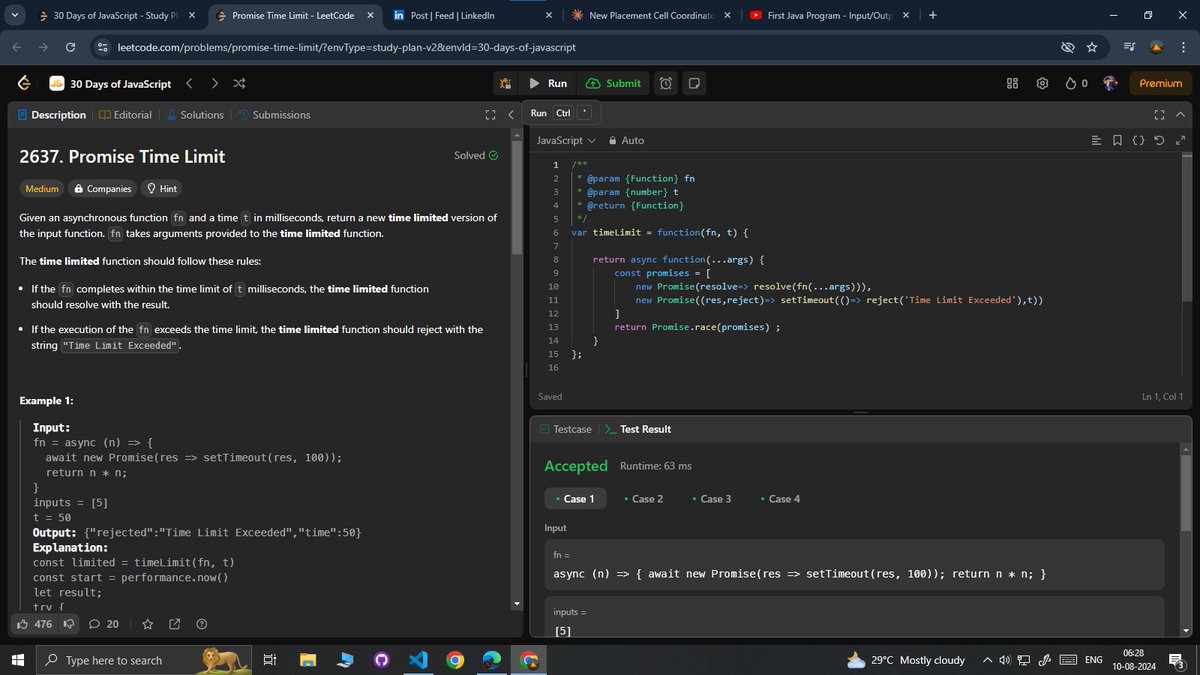Click the stopwatch timer icon in the toolbar
Viewport: 1200px width, 675px height.
[665, 83]
